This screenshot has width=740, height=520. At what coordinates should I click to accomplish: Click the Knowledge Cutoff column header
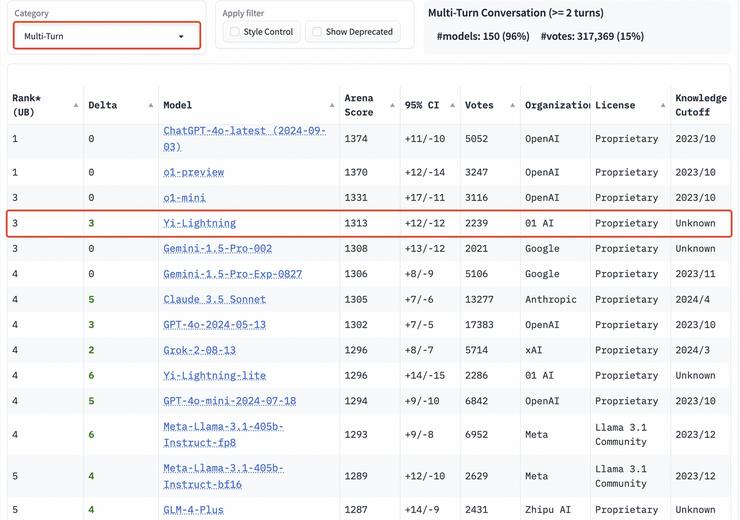(701, 105)
